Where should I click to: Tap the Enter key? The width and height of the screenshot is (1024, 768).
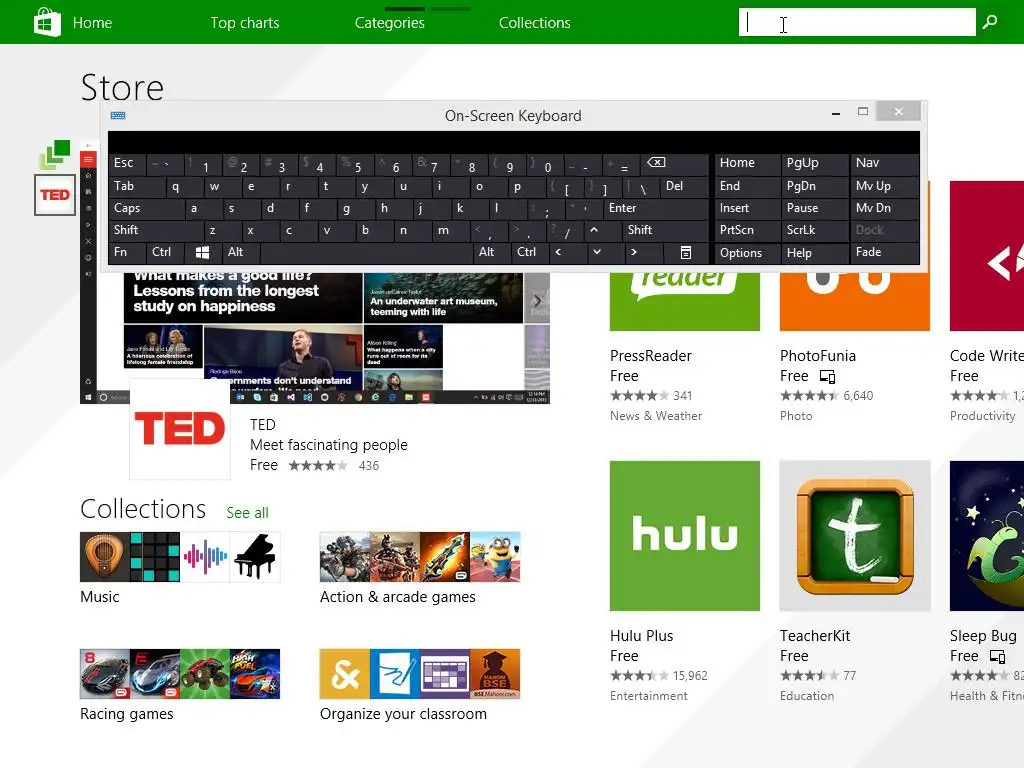click(x=656, y=208)
